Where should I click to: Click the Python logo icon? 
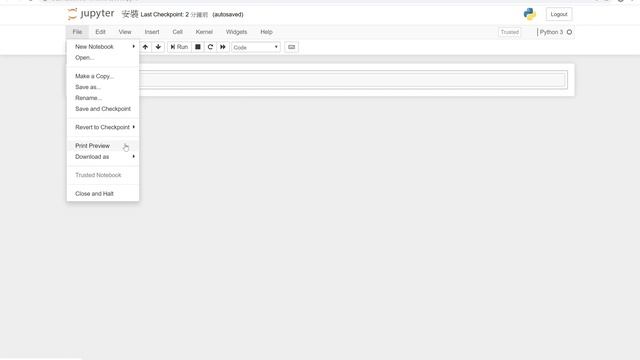[530, 14]
